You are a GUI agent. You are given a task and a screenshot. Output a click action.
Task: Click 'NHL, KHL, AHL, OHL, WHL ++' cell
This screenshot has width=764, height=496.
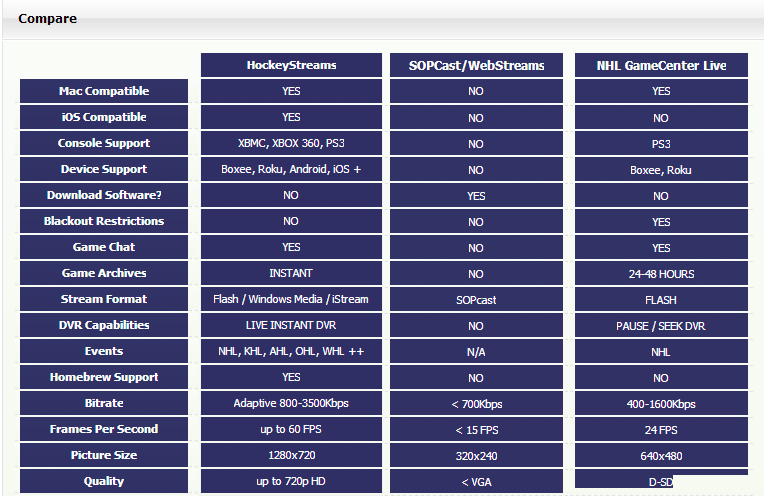pyautogui.click(x=291, y=351)
